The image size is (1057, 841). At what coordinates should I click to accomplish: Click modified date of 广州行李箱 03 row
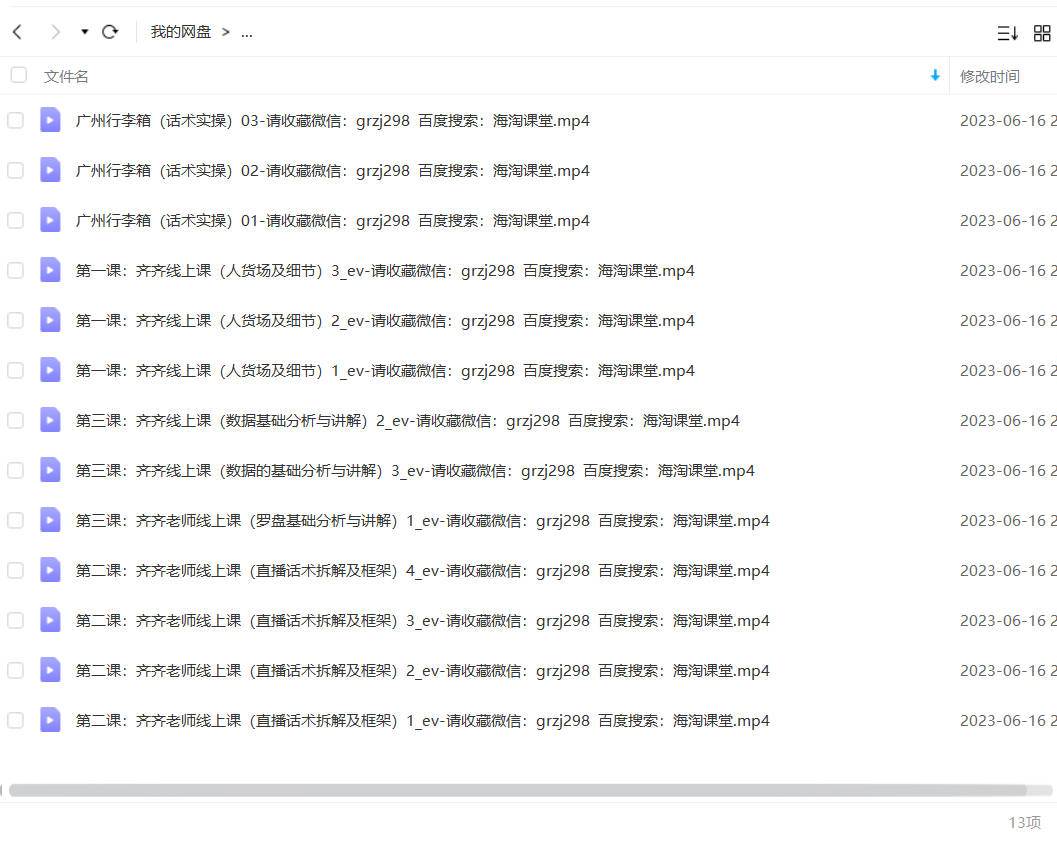point(1008,121)
